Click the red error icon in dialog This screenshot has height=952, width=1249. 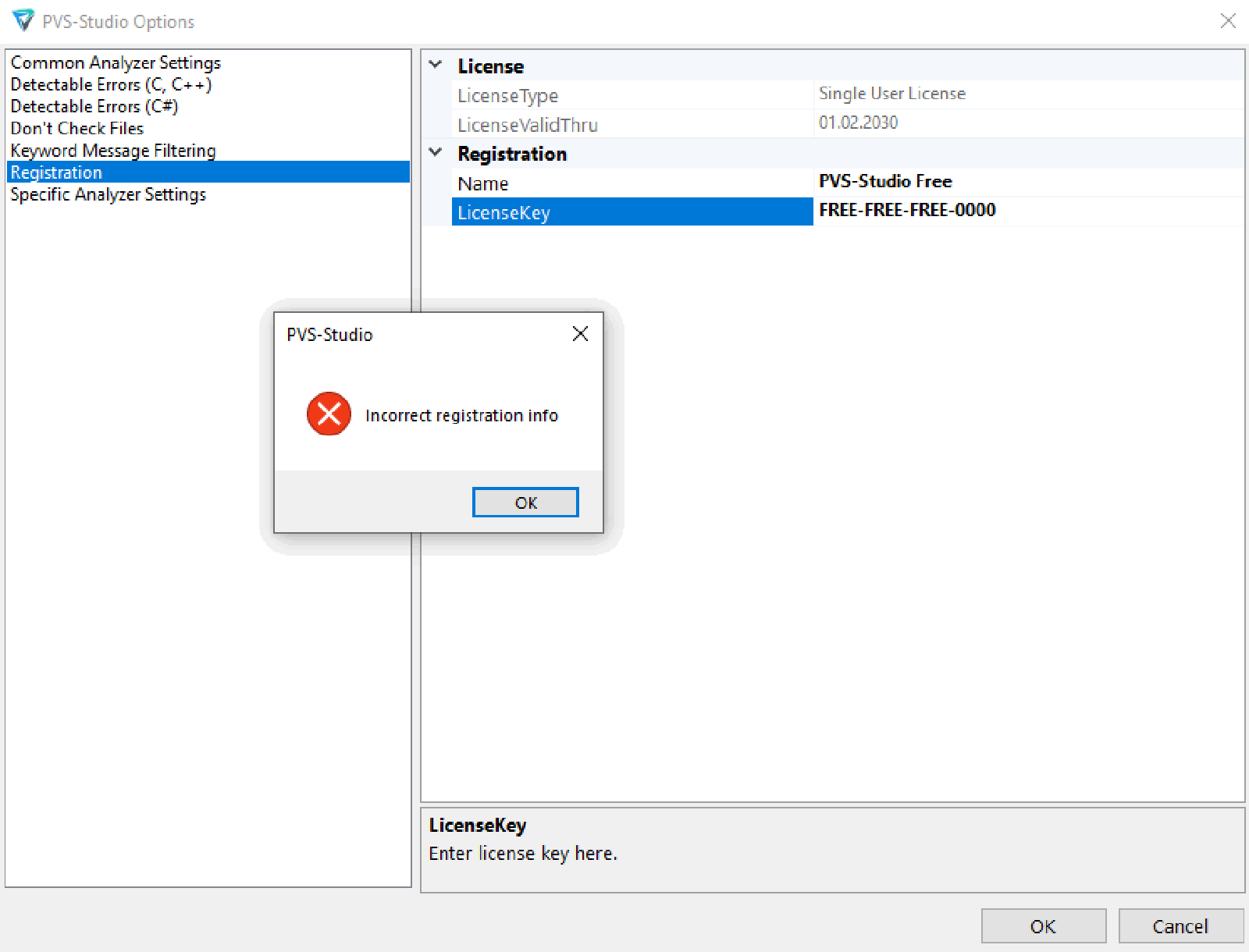(x=329, y=414)
